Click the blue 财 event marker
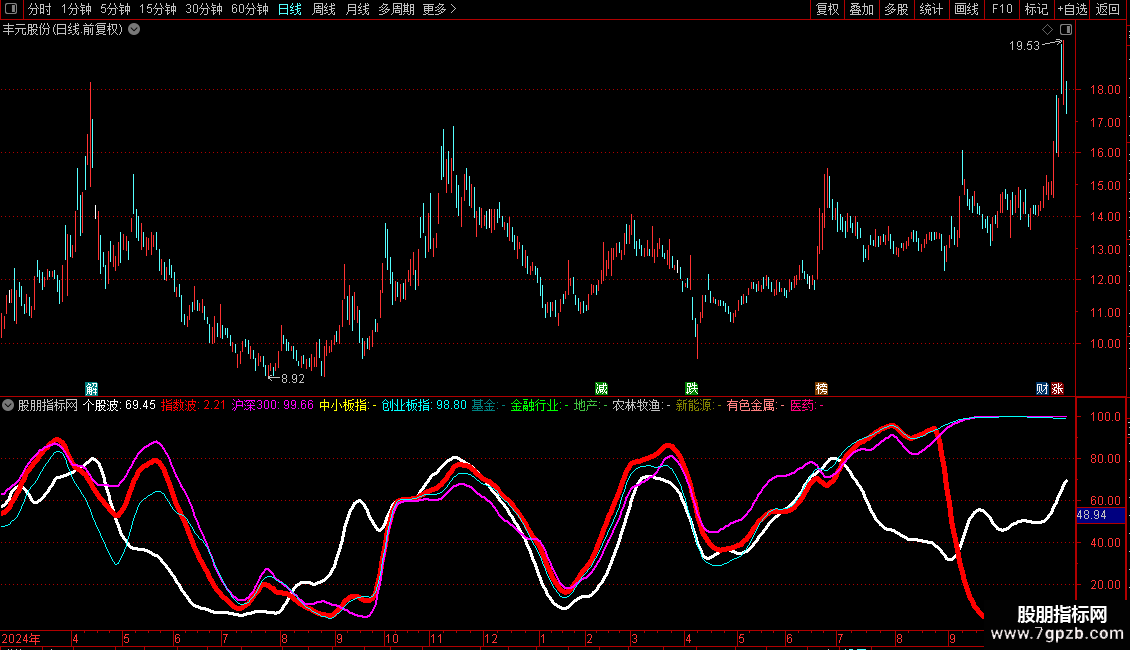1130x650 pixels. coord(1042,388)
